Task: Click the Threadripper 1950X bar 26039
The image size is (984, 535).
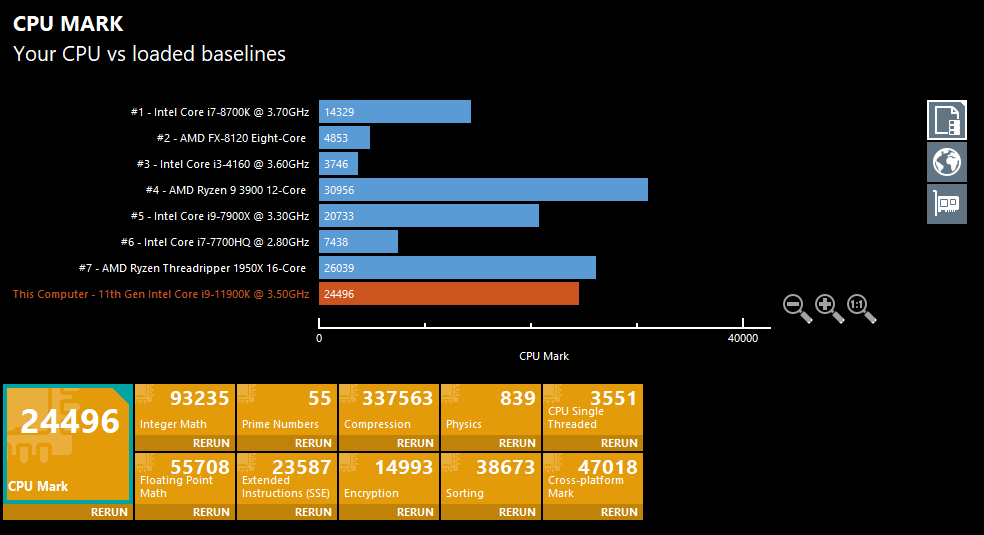Action: [457, 268]
